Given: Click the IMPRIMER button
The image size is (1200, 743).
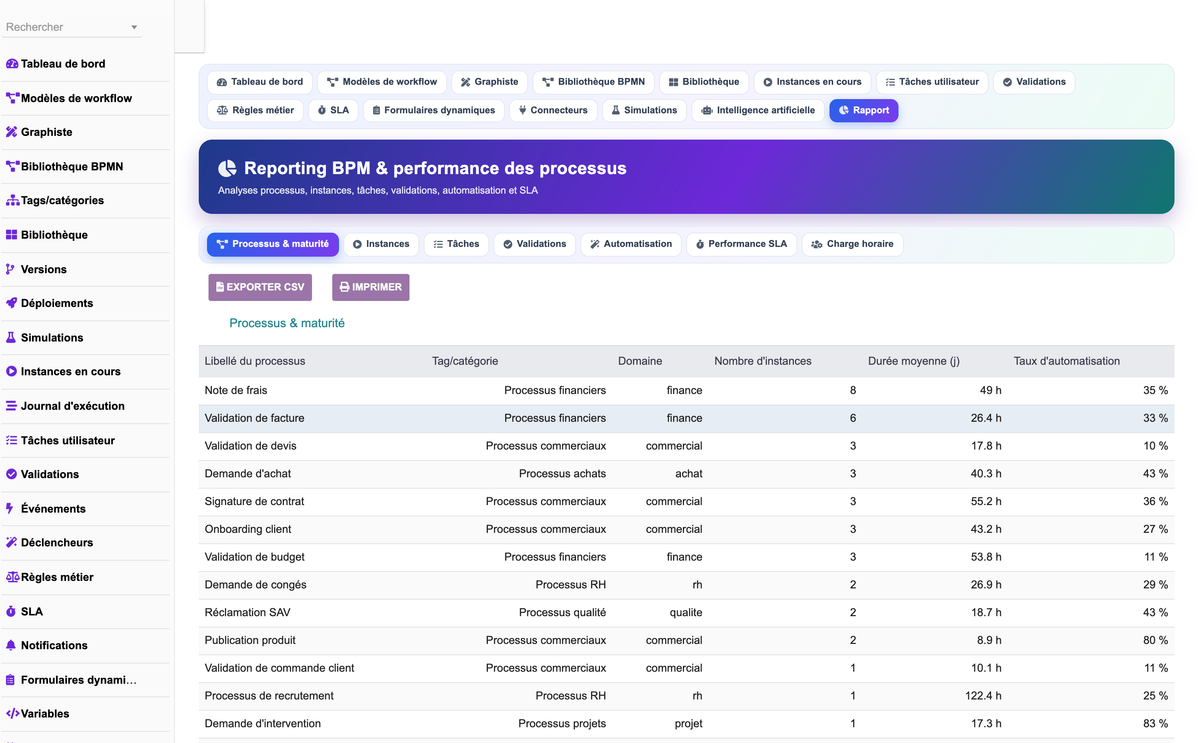Looking at the screenshot, I should 370,287.
